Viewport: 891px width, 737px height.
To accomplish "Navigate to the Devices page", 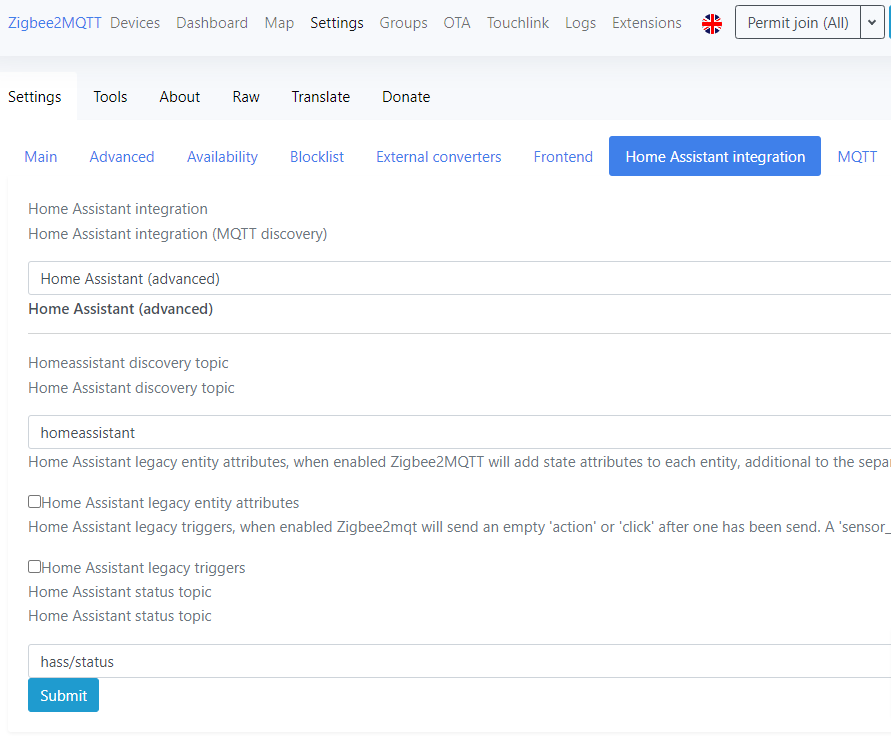I will click(135, 22).
